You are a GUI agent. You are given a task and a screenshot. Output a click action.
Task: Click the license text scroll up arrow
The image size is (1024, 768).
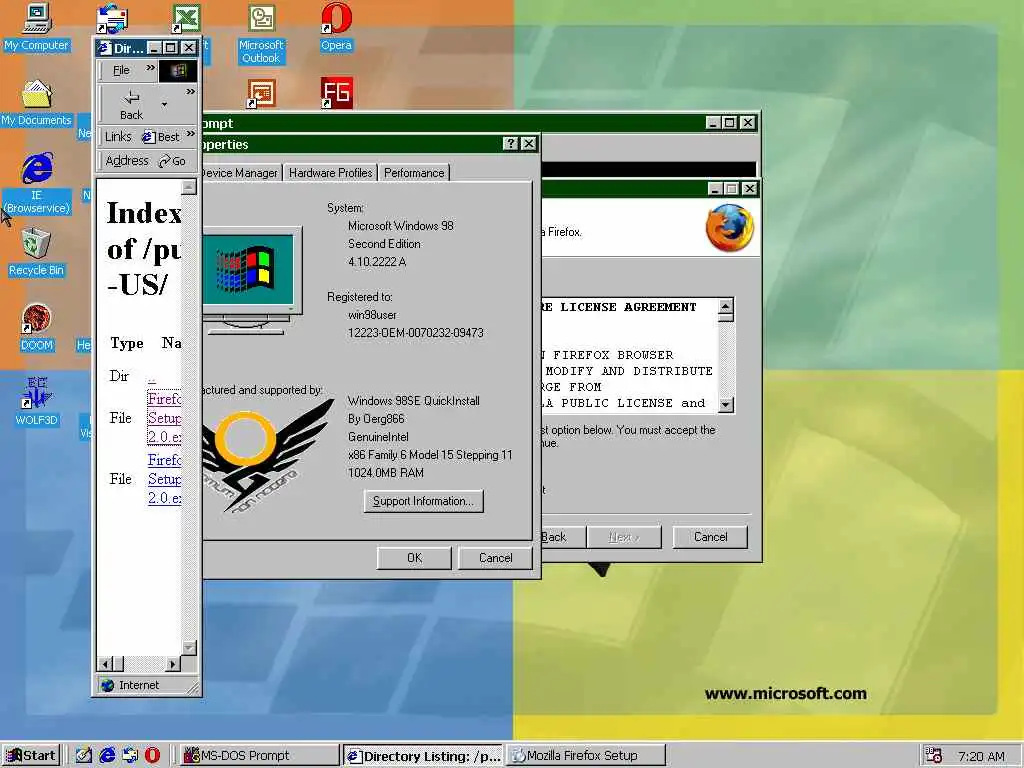point(726,306)
